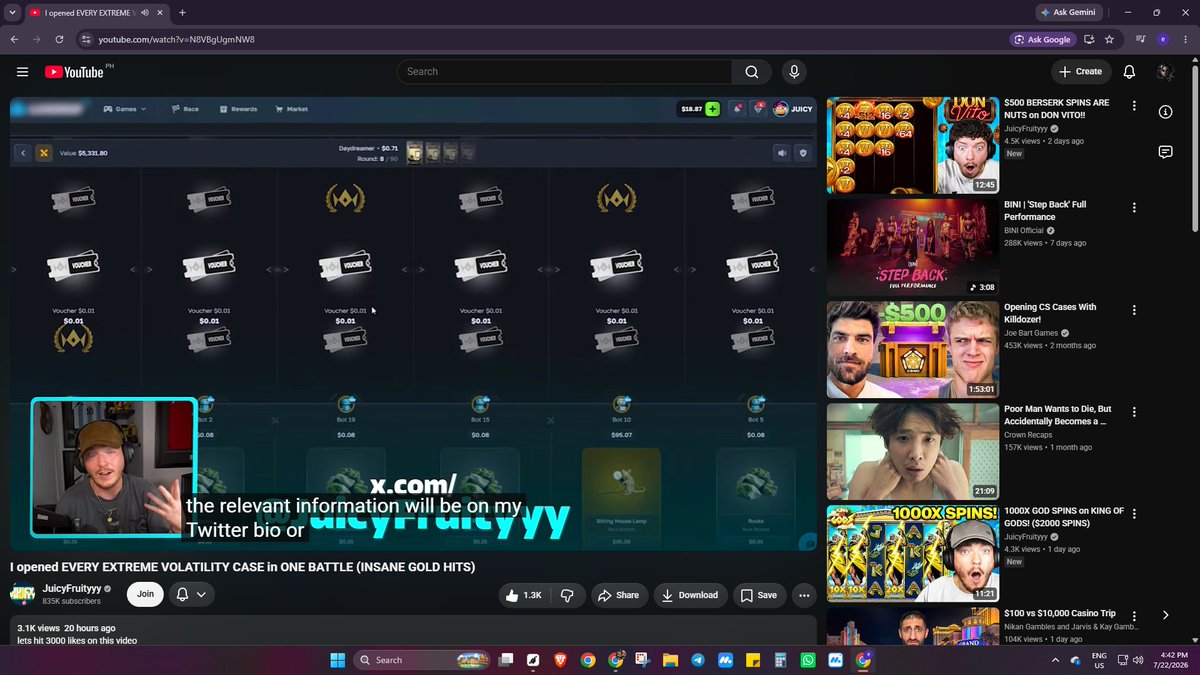Open YouTube notifications bell in header
1200x675 pixels.
tap(1129, 72)
